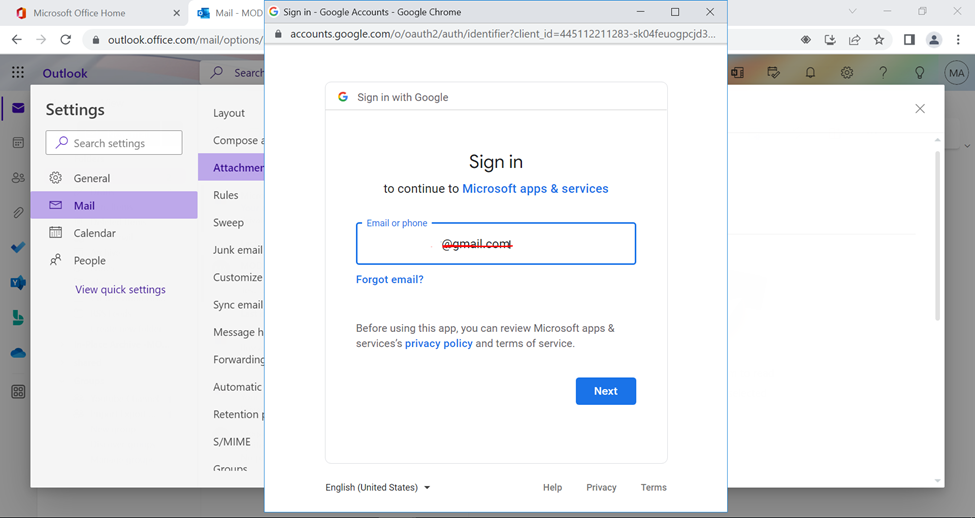Viewport: 975px width, 518px height.
Task: Open View quick settings link
Action: (120, 289)
